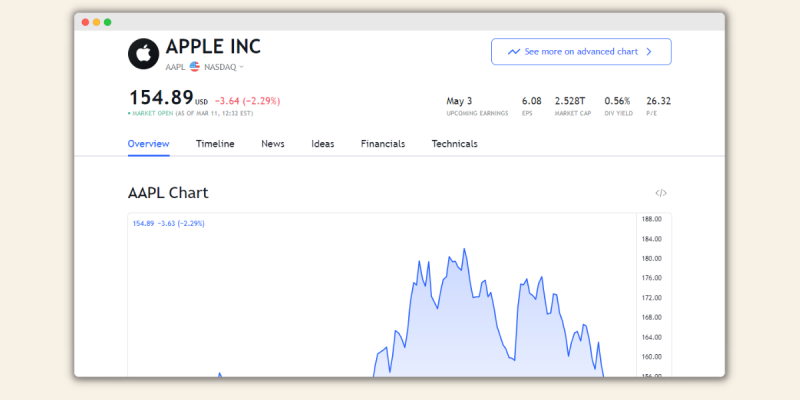Click the arrow chevron on advanced chart button
This screenshot has width=800, height=400.
click(649, 52)
